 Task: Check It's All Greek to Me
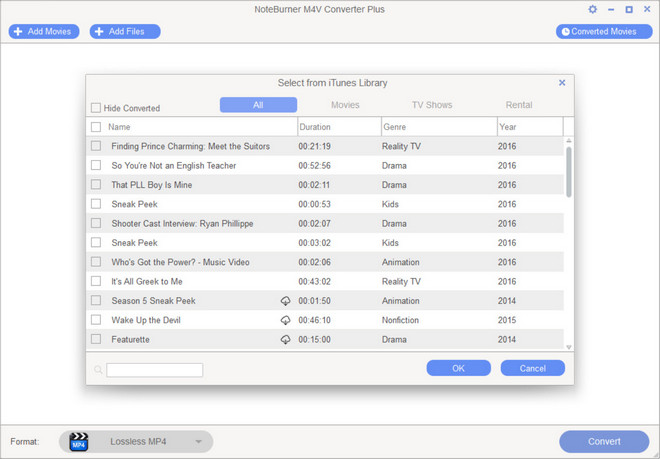(x=96, y=281)
